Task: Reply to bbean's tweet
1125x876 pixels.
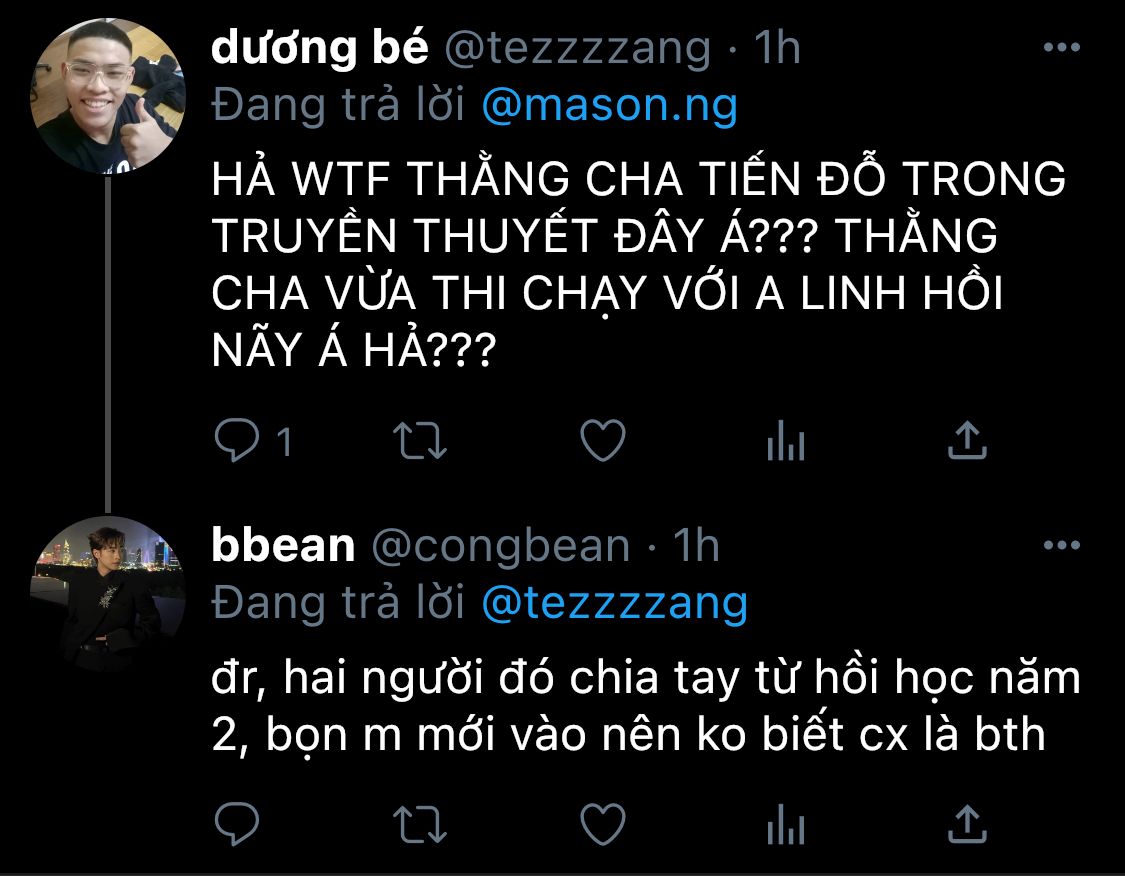Action: (237, 823)
